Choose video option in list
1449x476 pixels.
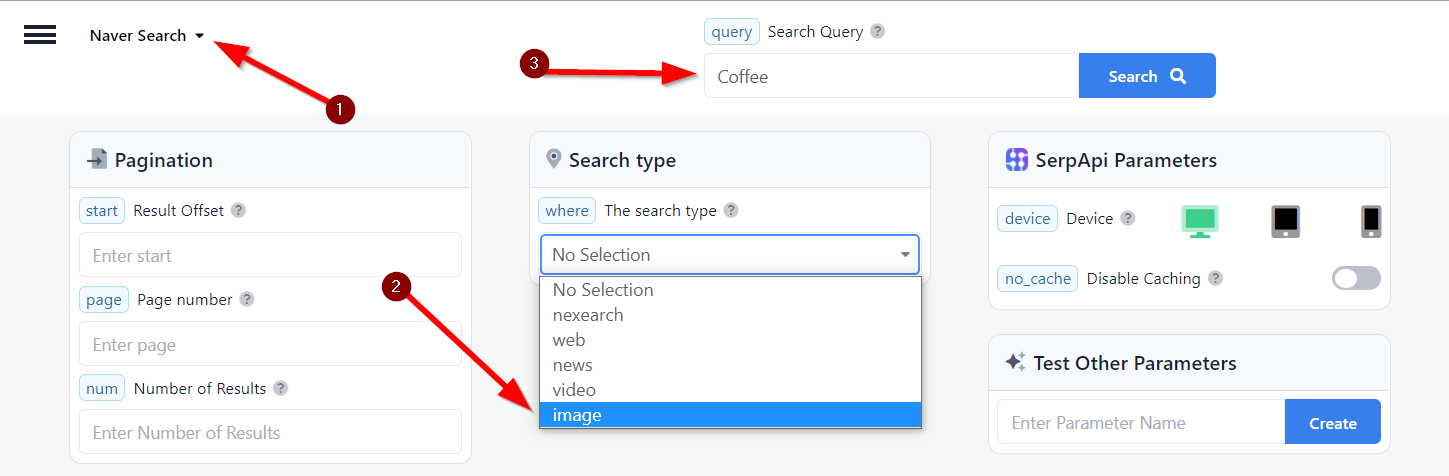[730, 390]
